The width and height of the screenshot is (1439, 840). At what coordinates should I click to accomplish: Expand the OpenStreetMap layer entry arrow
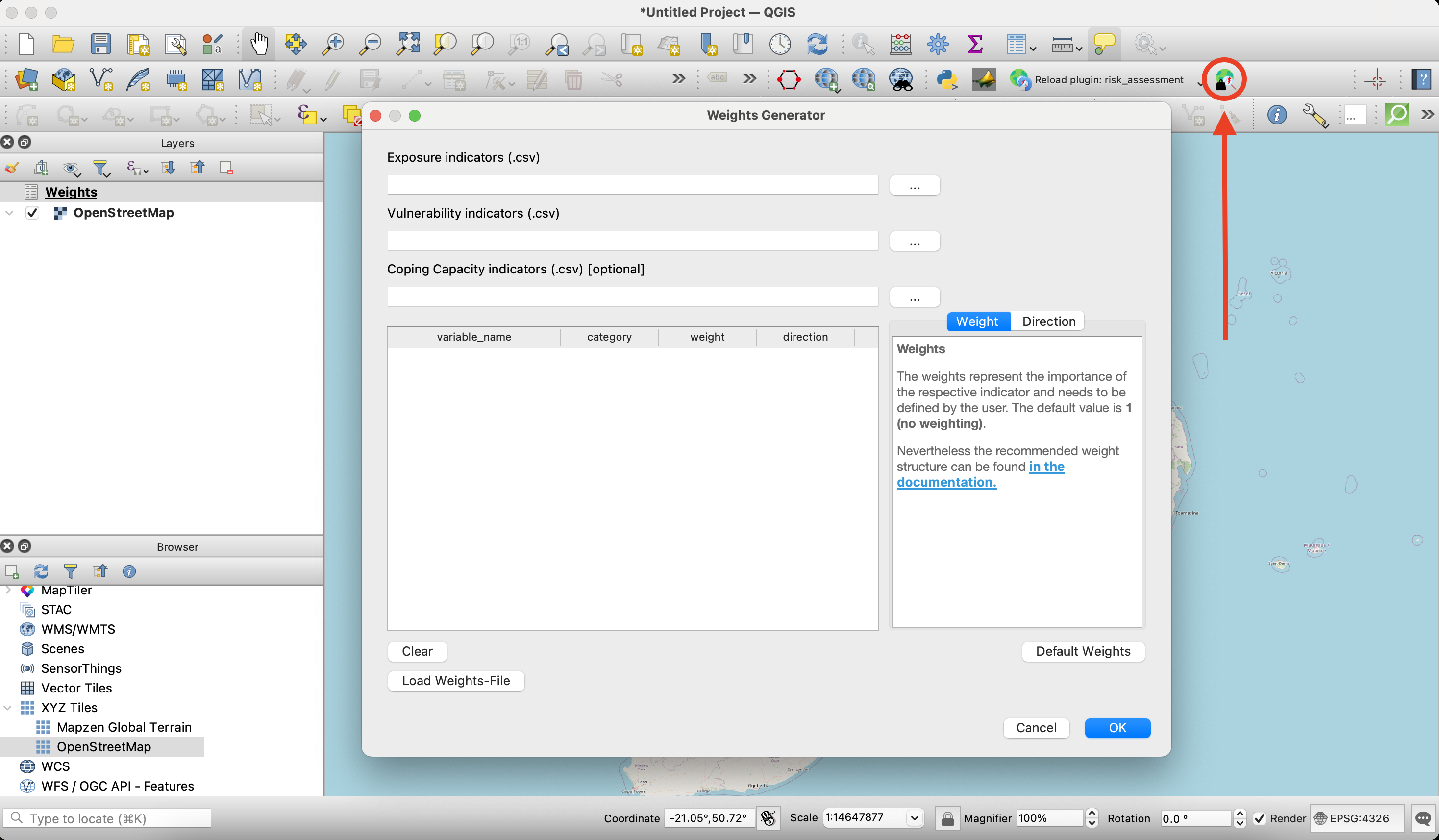pos(9,212)
